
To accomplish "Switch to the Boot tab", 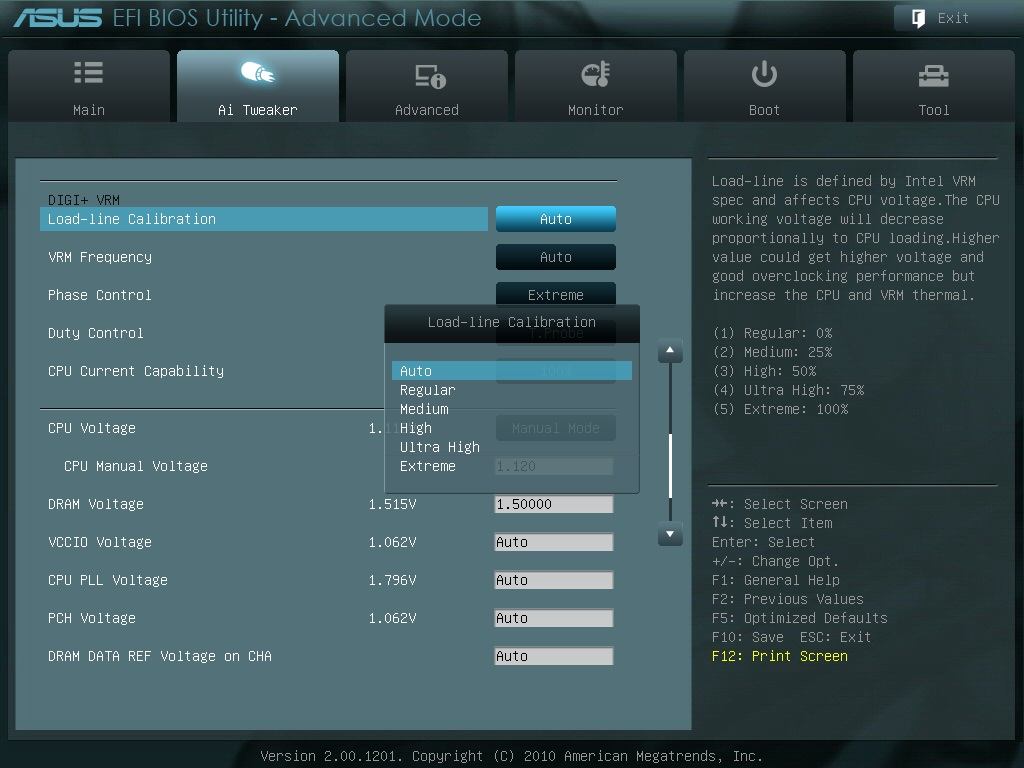I will pos(765,86).
